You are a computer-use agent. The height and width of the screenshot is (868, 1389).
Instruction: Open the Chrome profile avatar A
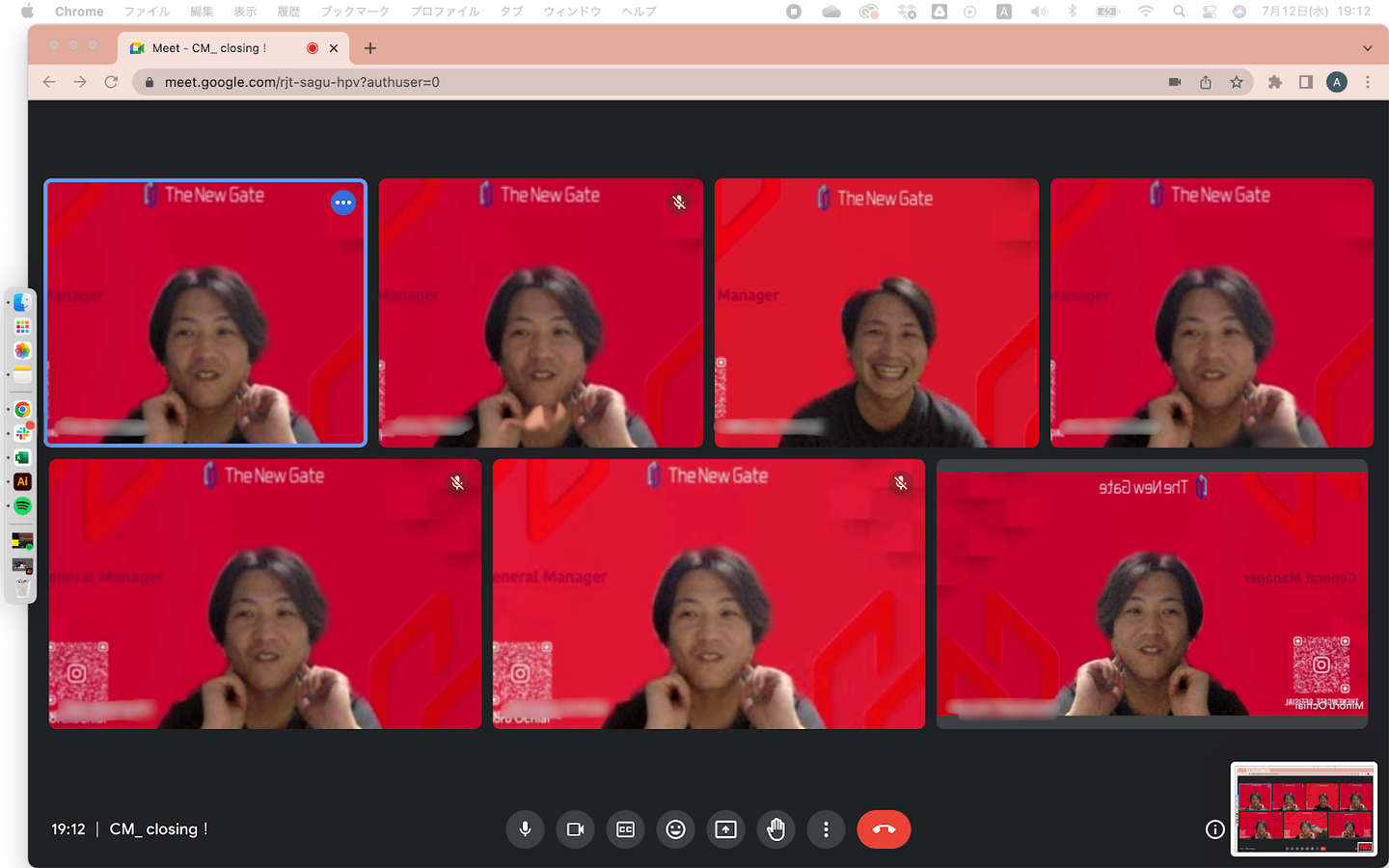click(x=1337, y=82)
